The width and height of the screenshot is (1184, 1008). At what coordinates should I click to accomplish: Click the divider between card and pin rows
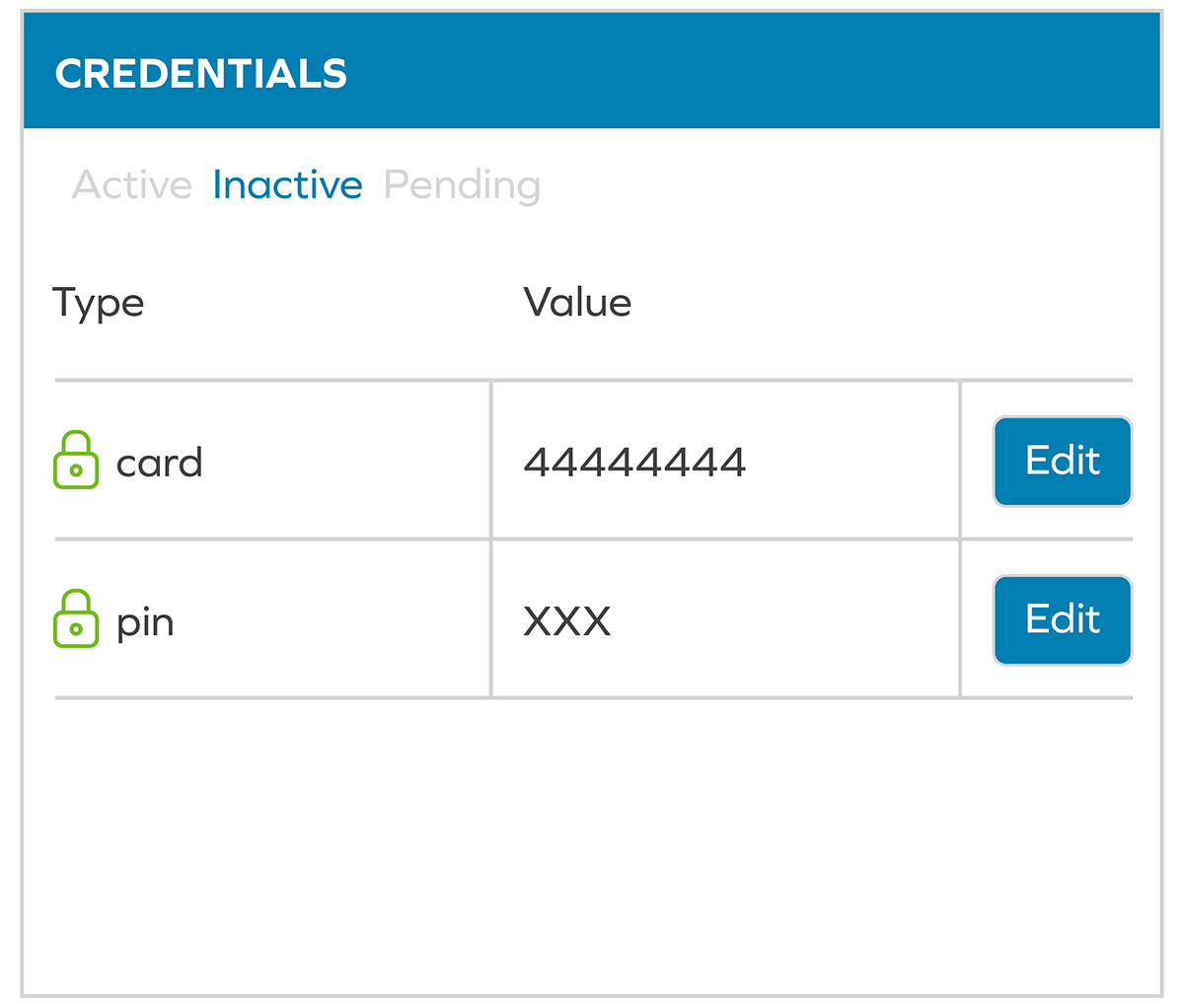[296, 540]
